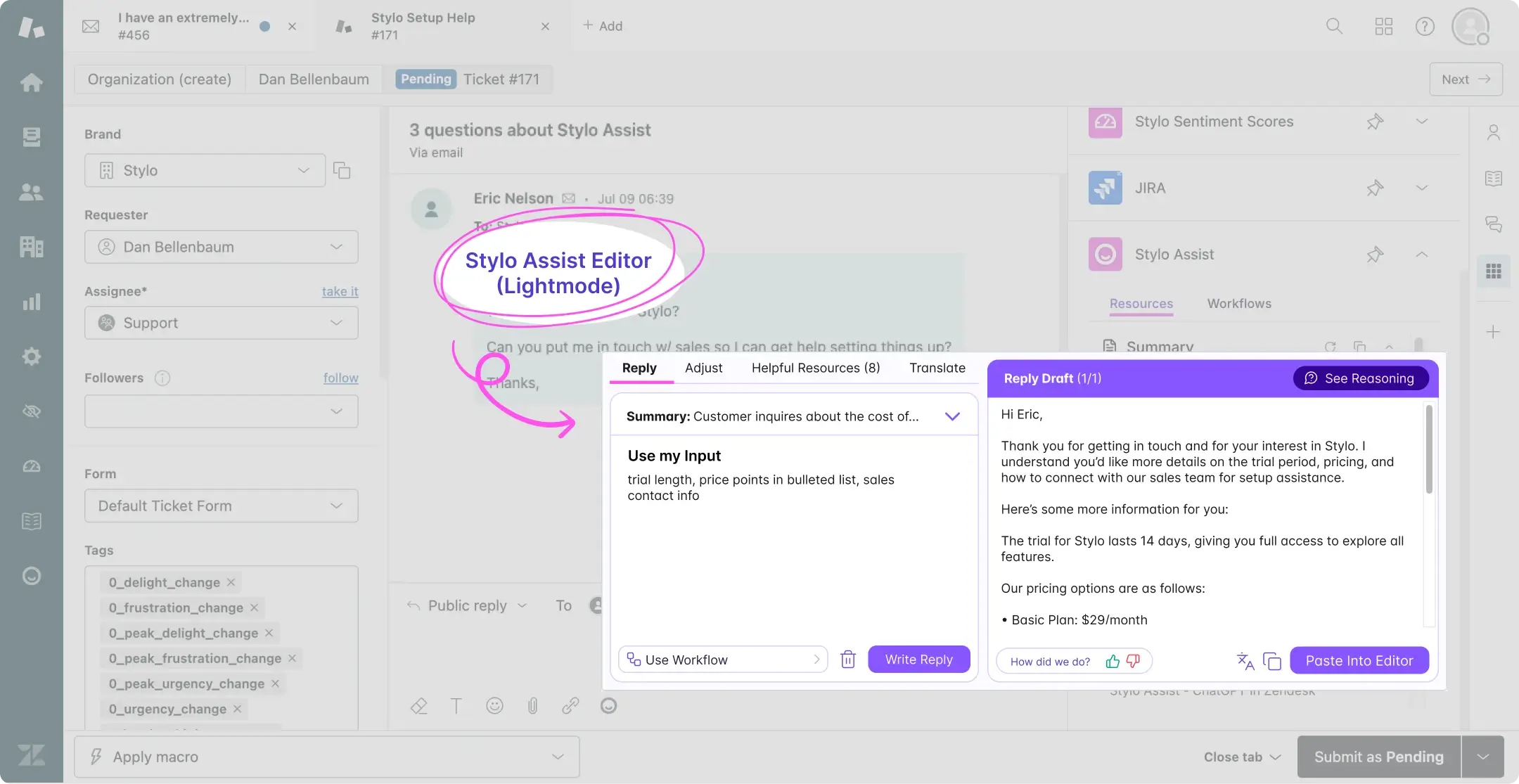Remove the 0_urgency_change tag
Image resolution: width=1519 pixels, height=784 pixels.
(x=237, y=709)
